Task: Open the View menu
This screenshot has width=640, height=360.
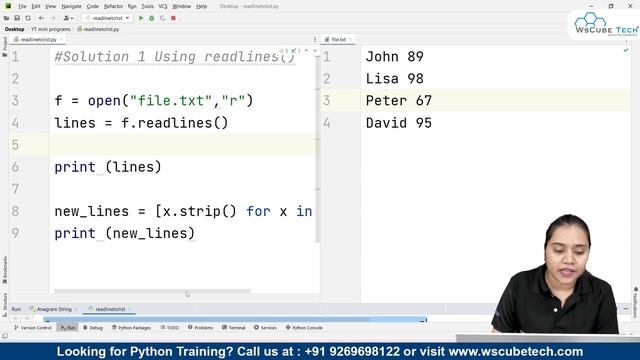Action: pos(50,7)
